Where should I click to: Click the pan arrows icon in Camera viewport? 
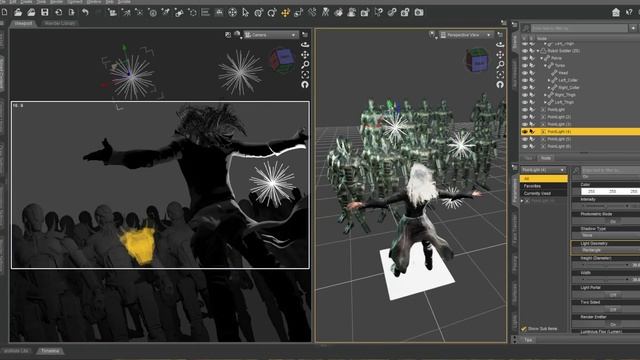[305, 54]
